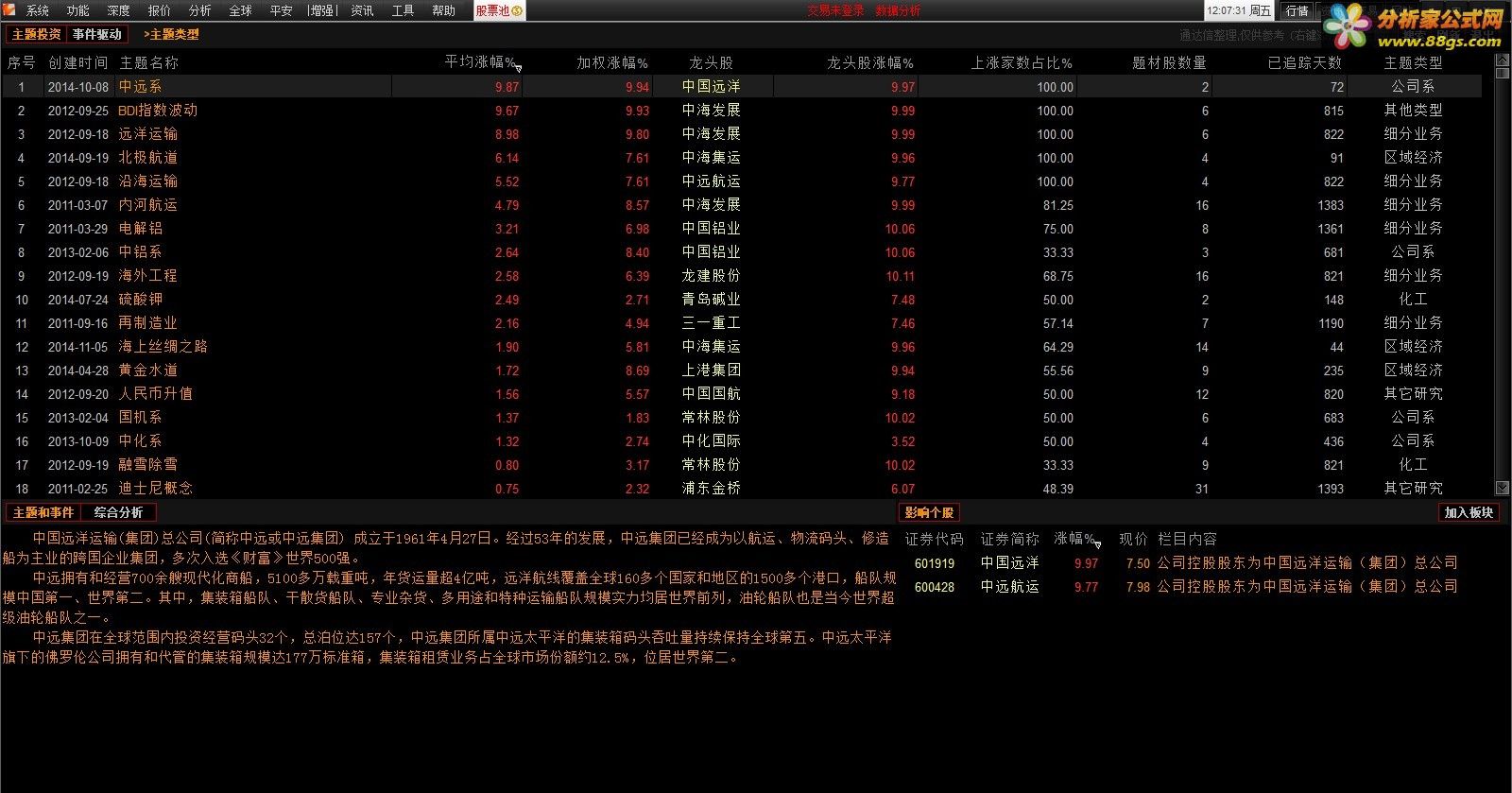Open the 报价 menu
1512x793 pixels.
click(160, 10)
